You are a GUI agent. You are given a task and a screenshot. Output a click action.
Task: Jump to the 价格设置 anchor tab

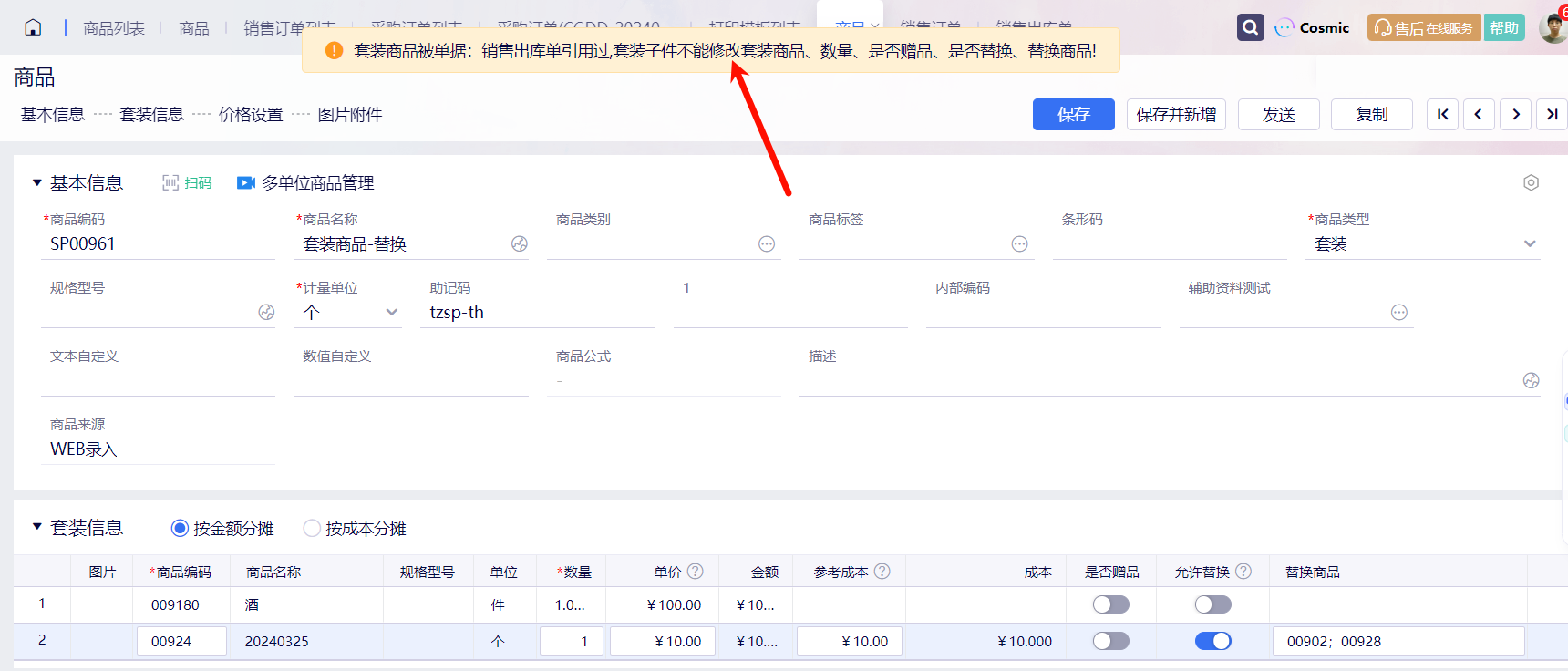pos(251,114)
